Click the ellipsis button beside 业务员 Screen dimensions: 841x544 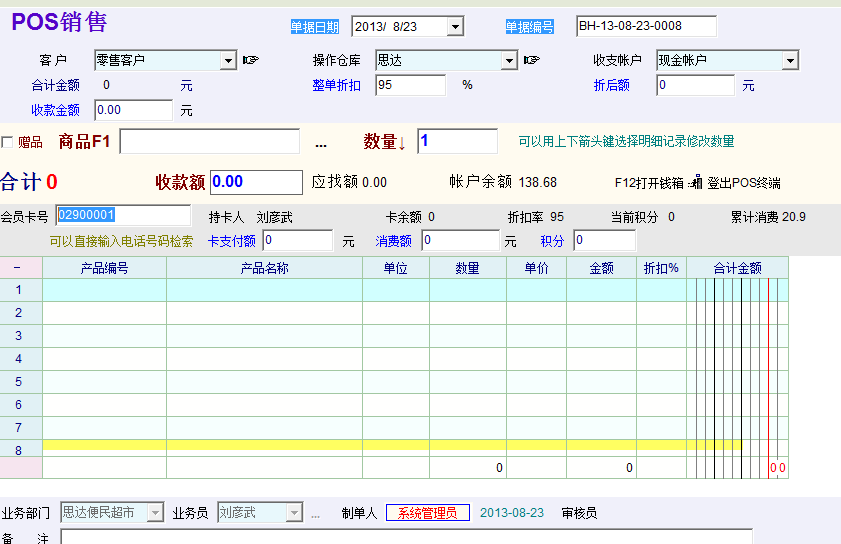point(316,513)
